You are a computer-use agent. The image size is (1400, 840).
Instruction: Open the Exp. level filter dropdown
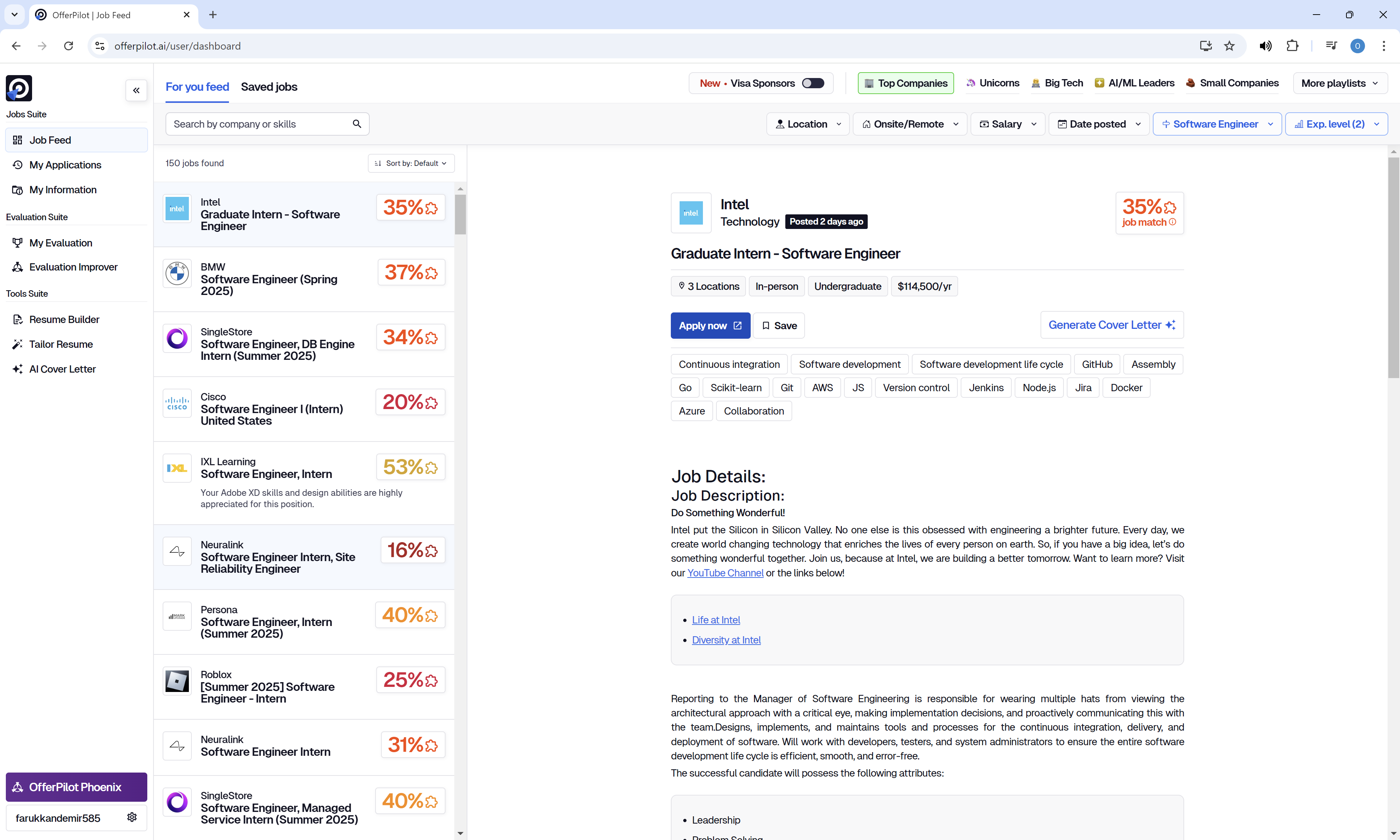point(1337,124)
